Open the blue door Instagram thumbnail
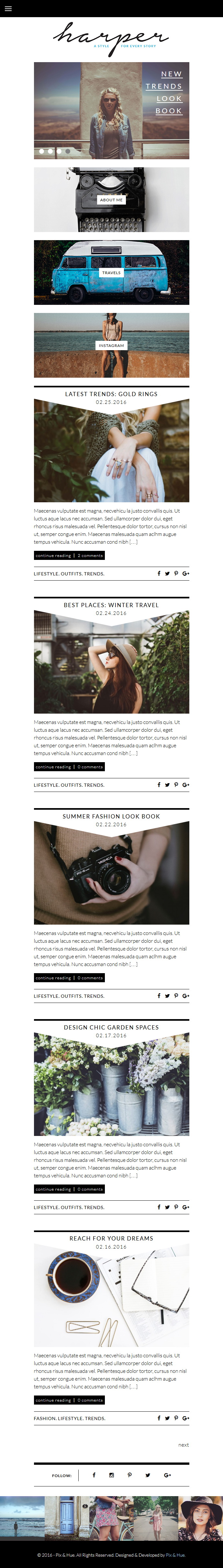Viewport: 223px width, 1568px height. pos(66,1518)
